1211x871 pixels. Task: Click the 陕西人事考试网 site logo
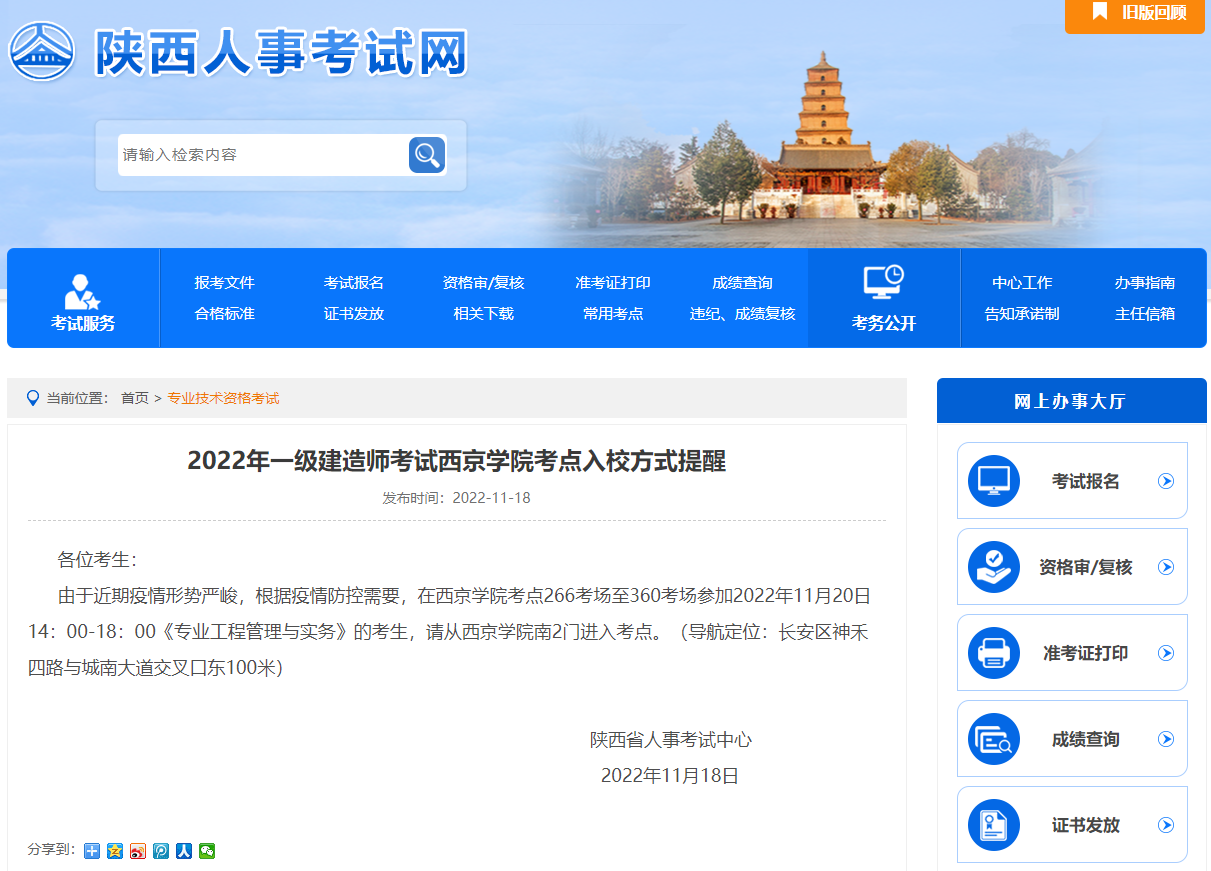click(x=238, y=50)
